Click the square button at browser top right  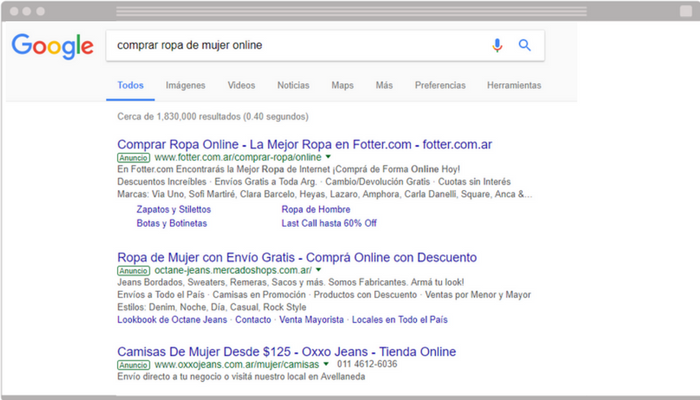click(686, 11)
